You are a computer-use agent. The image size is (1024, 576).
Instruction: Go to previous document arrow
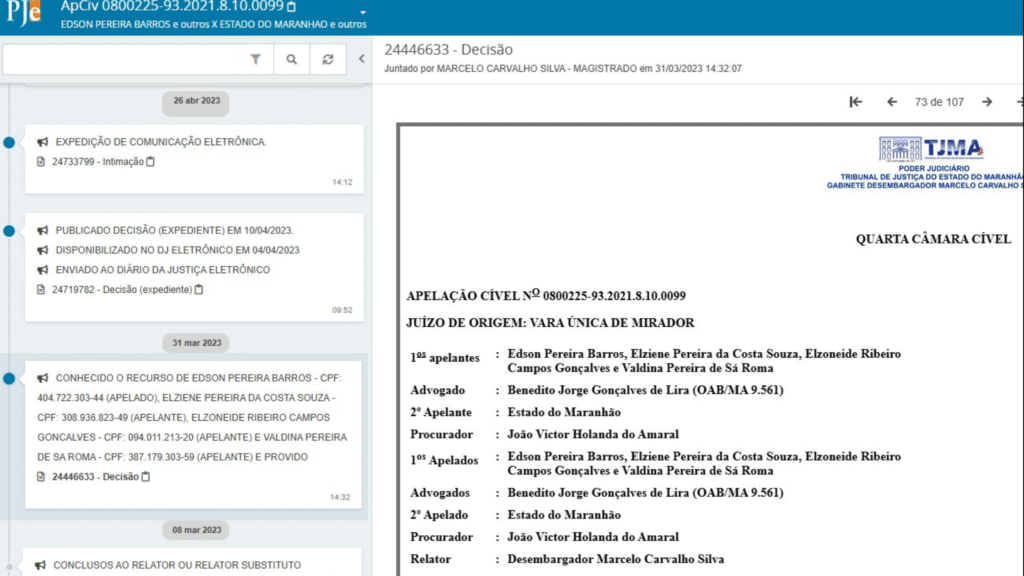click(891, 102)
